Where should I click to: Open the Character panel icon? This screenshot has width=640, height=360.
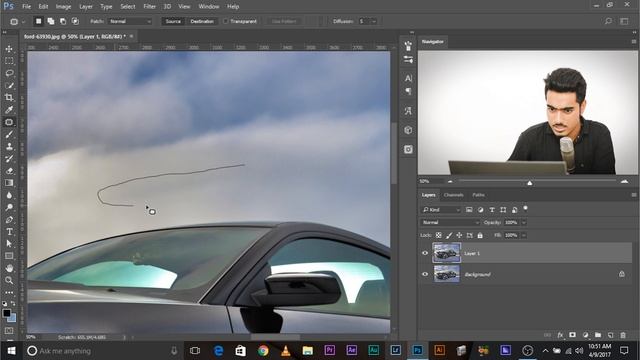click(408, 78)
